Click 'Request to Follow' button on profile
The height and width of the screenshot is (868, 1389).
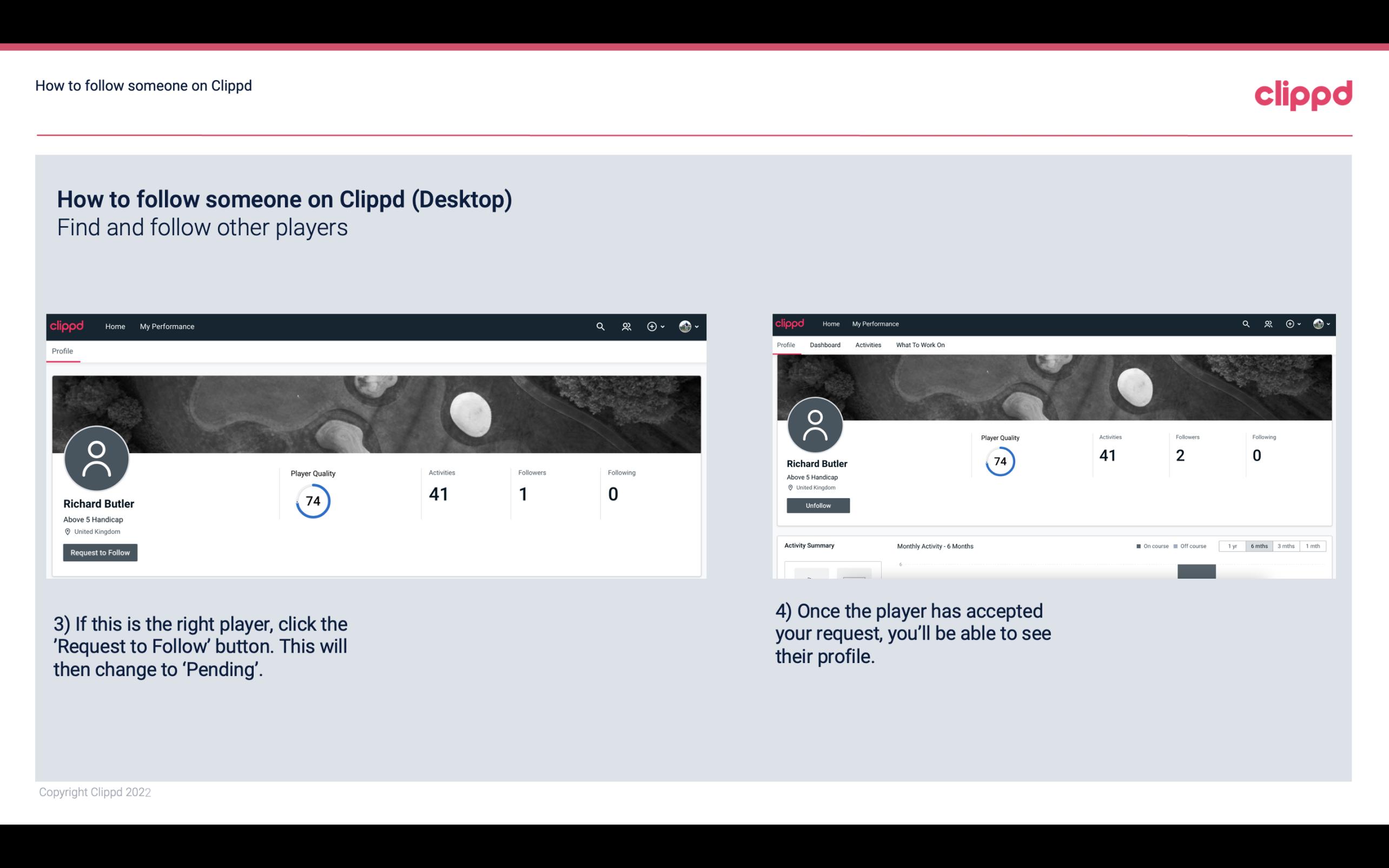[x=100, y=552]
